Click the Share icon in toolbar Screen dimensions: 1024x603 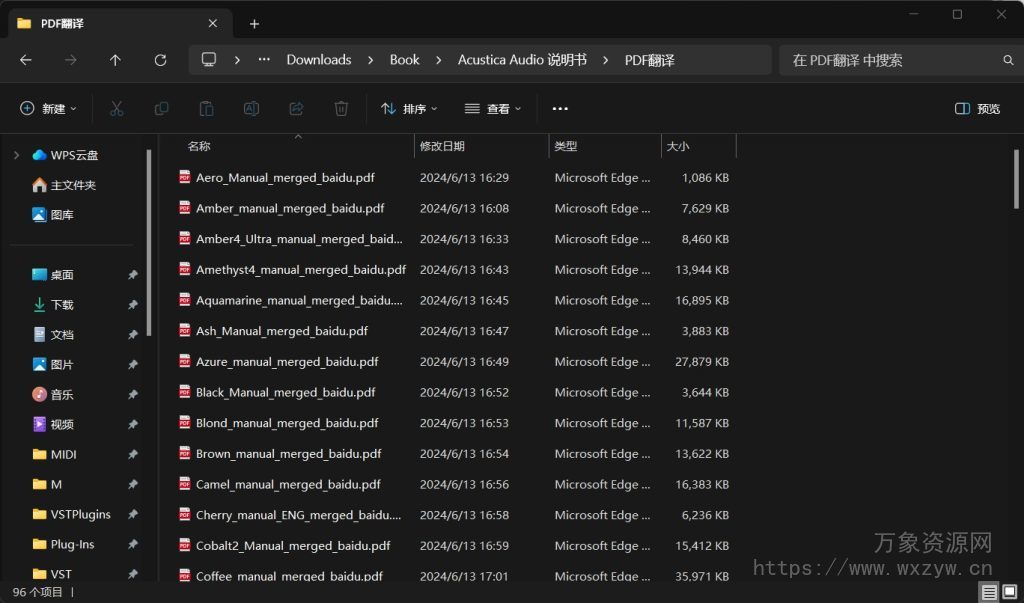point(296,108)
